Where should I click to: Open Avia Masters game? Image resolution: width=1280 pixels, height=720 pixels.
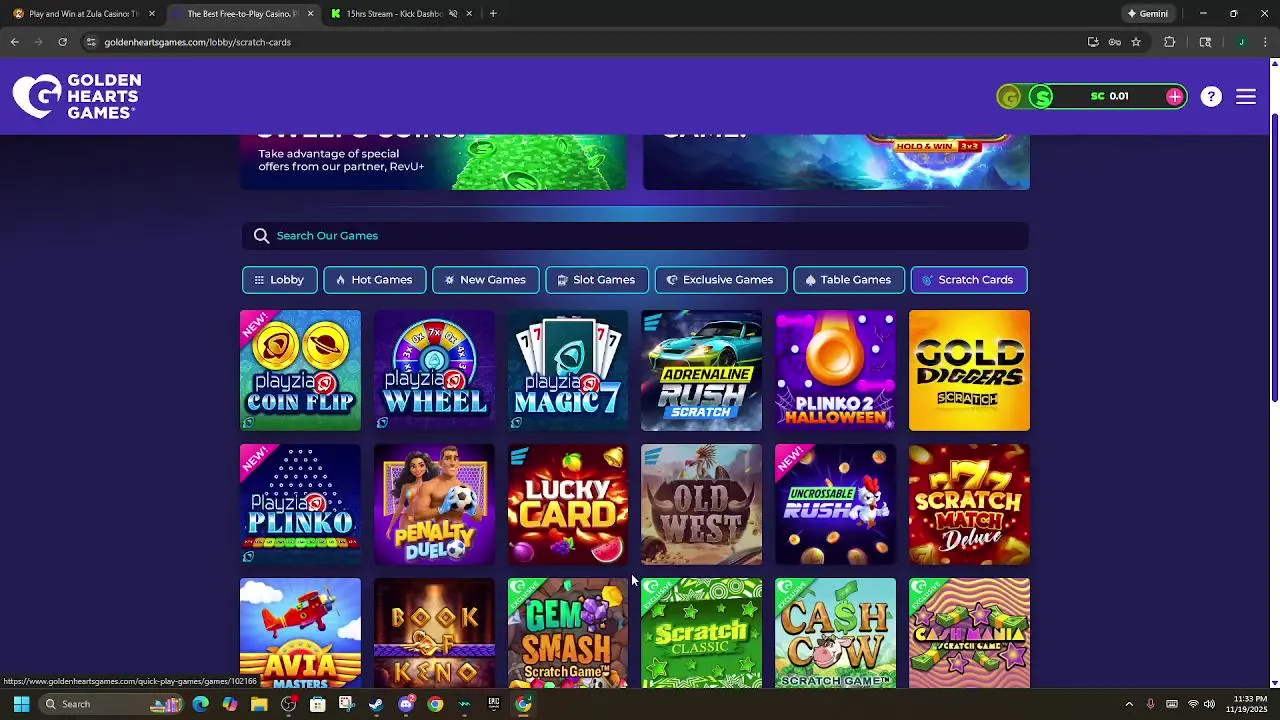[300, 633]
